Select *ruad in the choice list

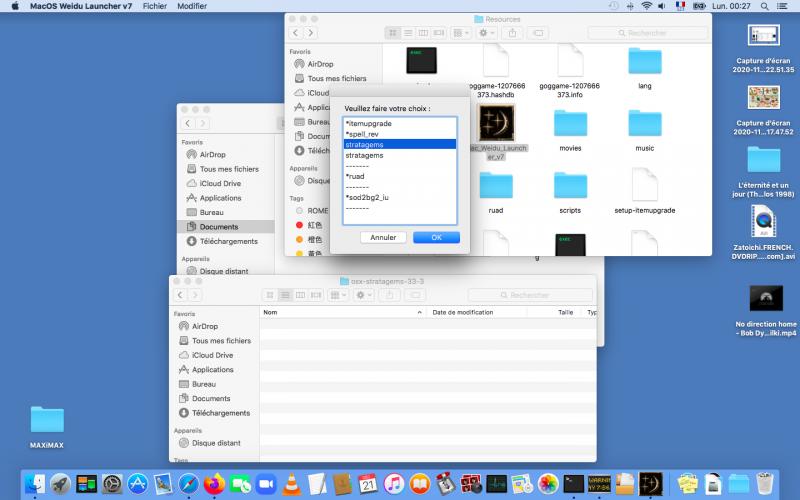pyautogui.click(x=400, y=176)
